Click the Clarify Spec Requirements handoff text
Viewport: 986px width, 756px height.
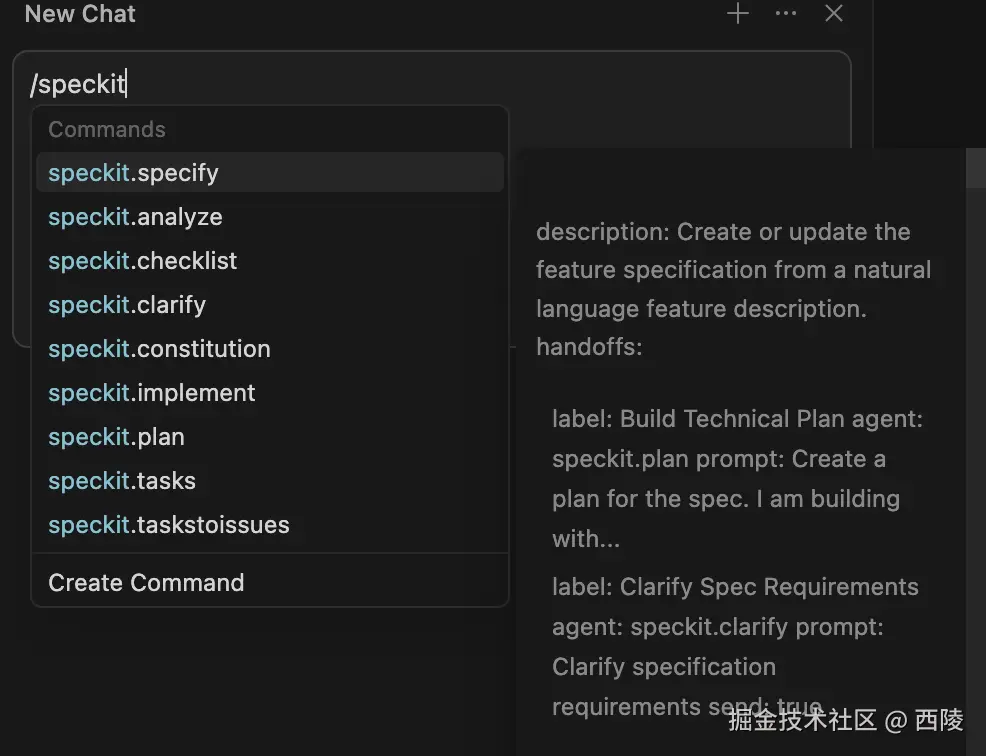coord(735,587)
